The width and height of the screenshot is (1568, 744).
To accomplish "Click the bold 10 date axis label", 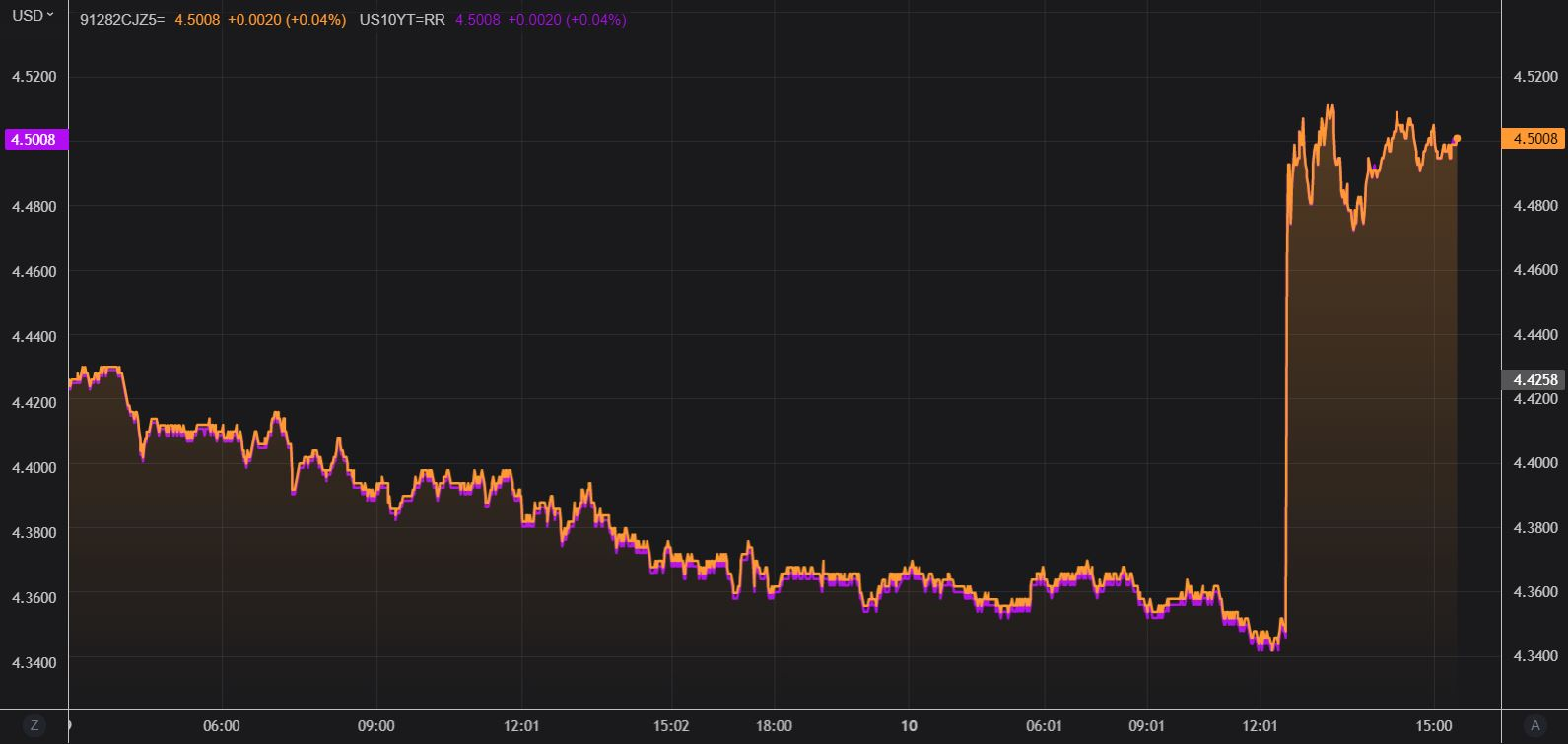I will (910, 725).
